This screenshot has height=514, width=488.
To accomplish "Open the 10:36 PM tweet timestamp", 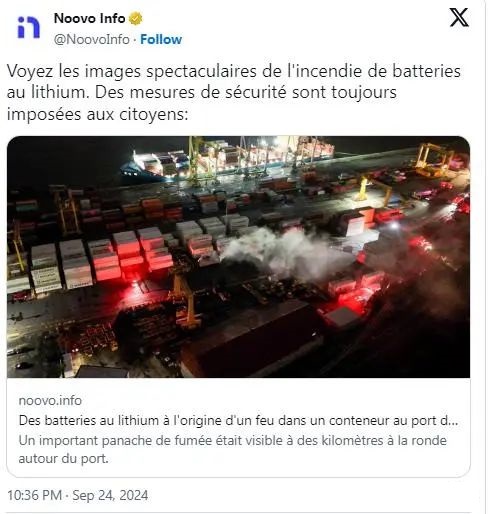I will pyautogui.click(x=34, y=495).
